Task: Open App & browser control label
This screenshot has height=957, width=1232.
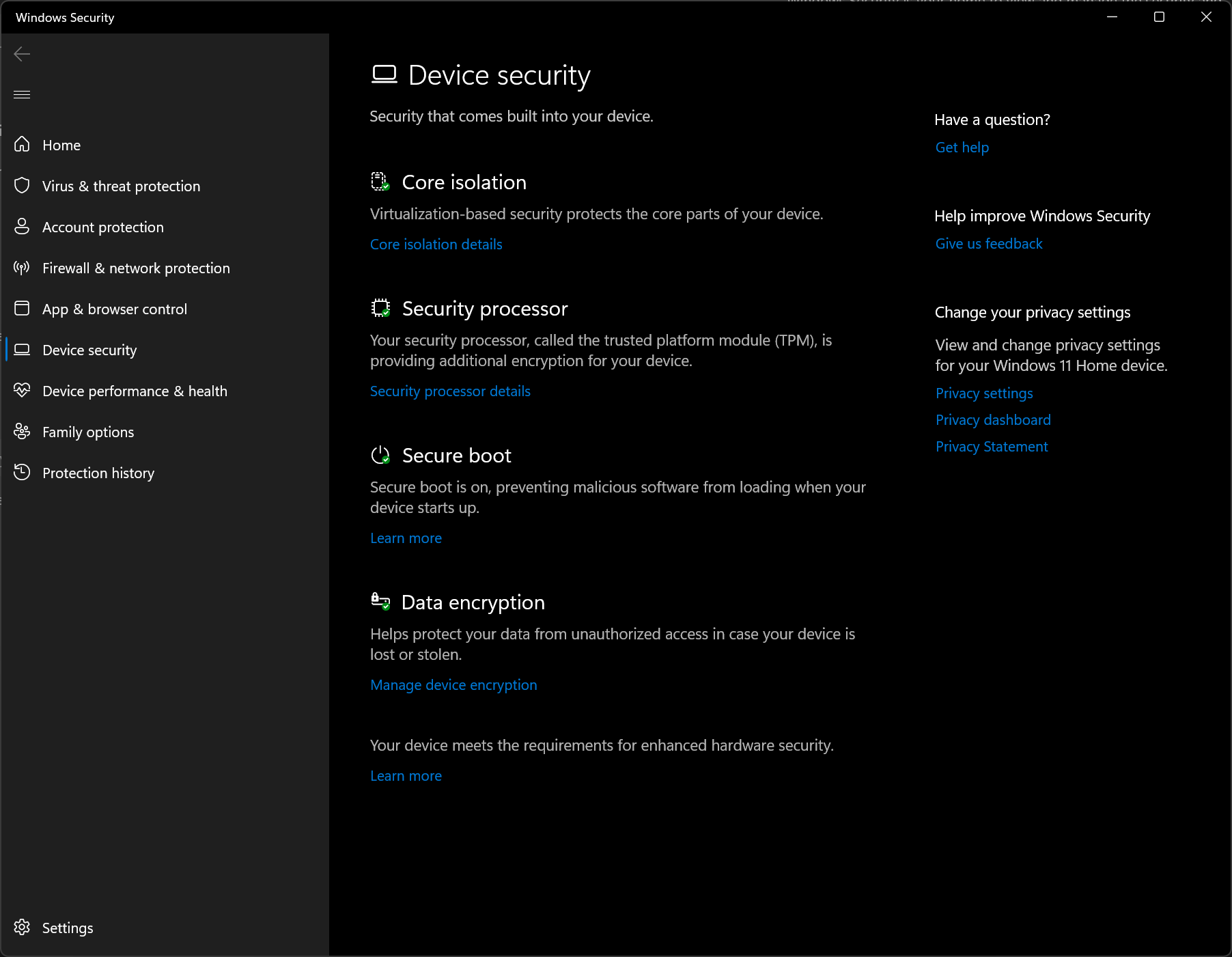Action: point(115,309)
